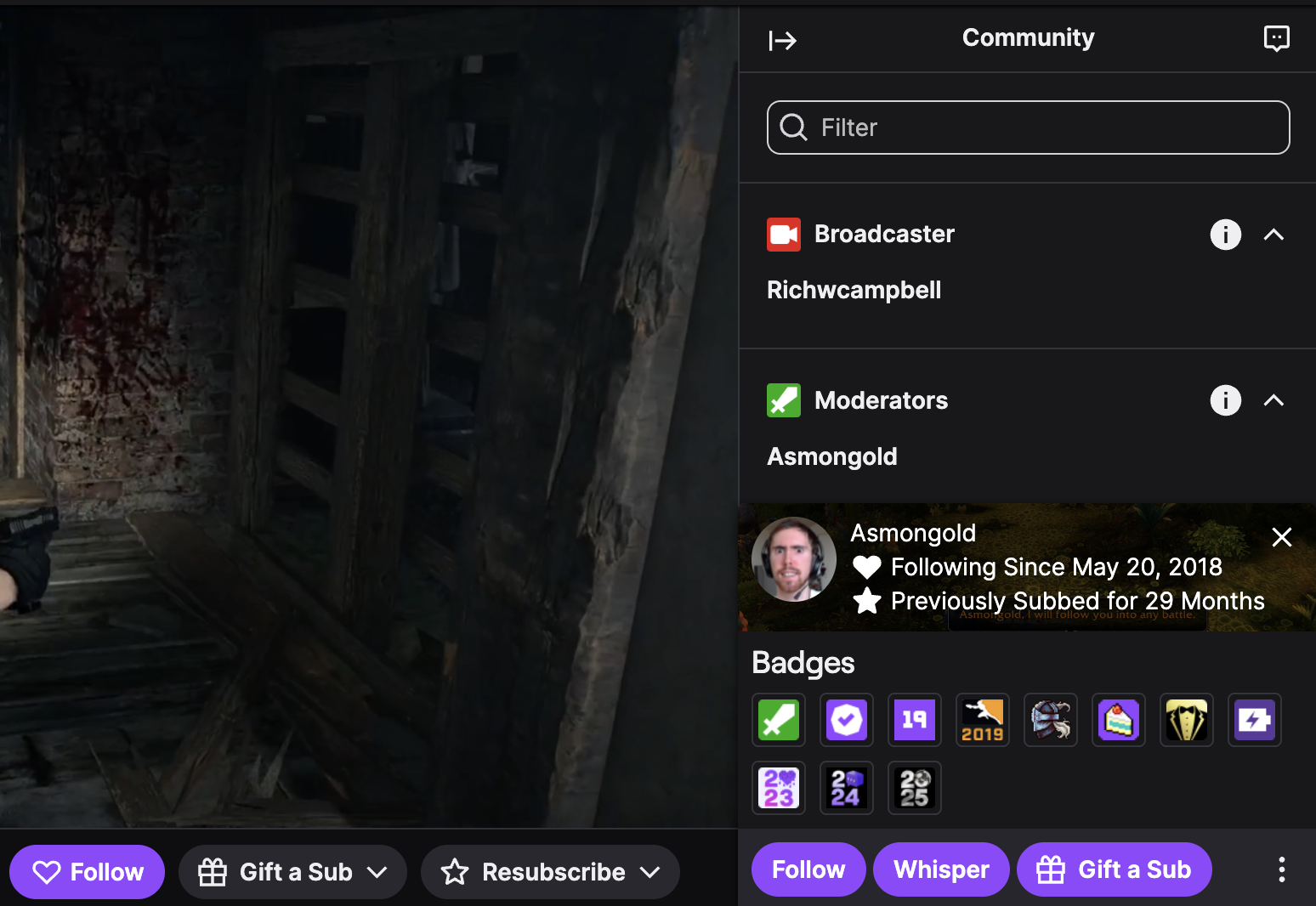
Task: Click the purple Turbo lightning badge
Action: pyautogui.click(x=1255, y=720)
